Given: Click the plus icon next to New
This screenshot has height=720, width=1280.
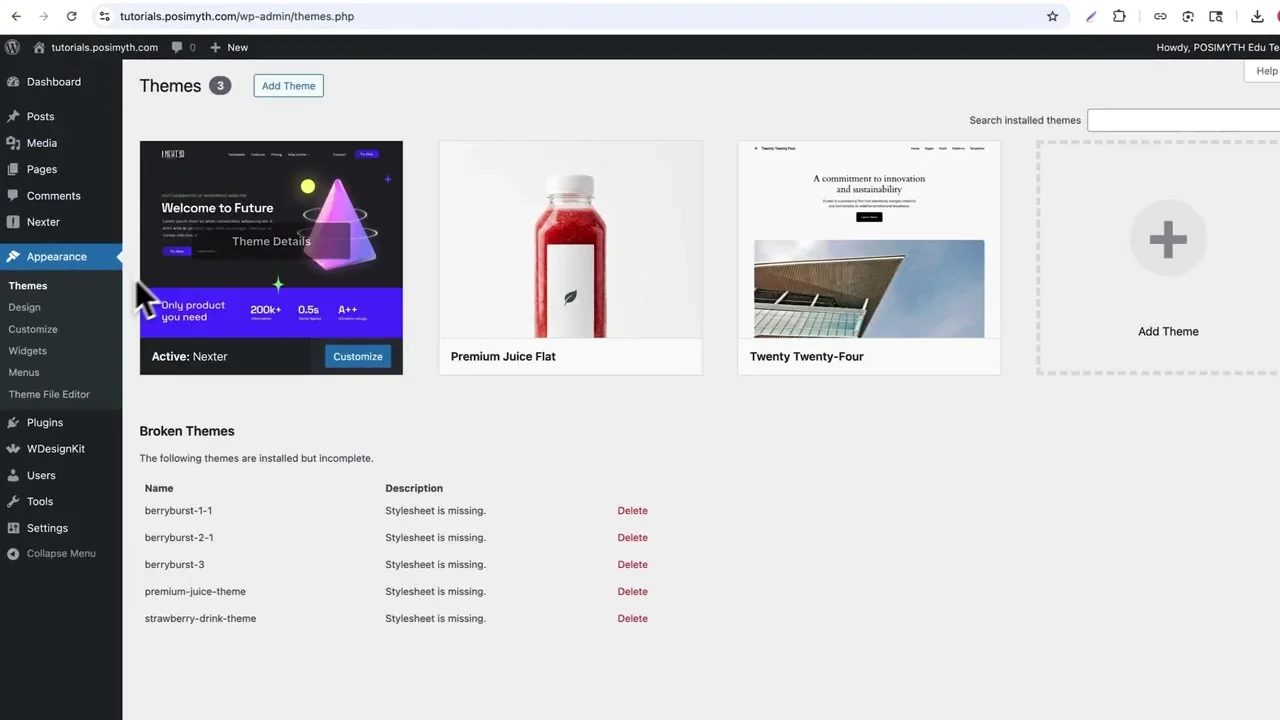Looking at the screenshot, I should [x=215, y=47].
